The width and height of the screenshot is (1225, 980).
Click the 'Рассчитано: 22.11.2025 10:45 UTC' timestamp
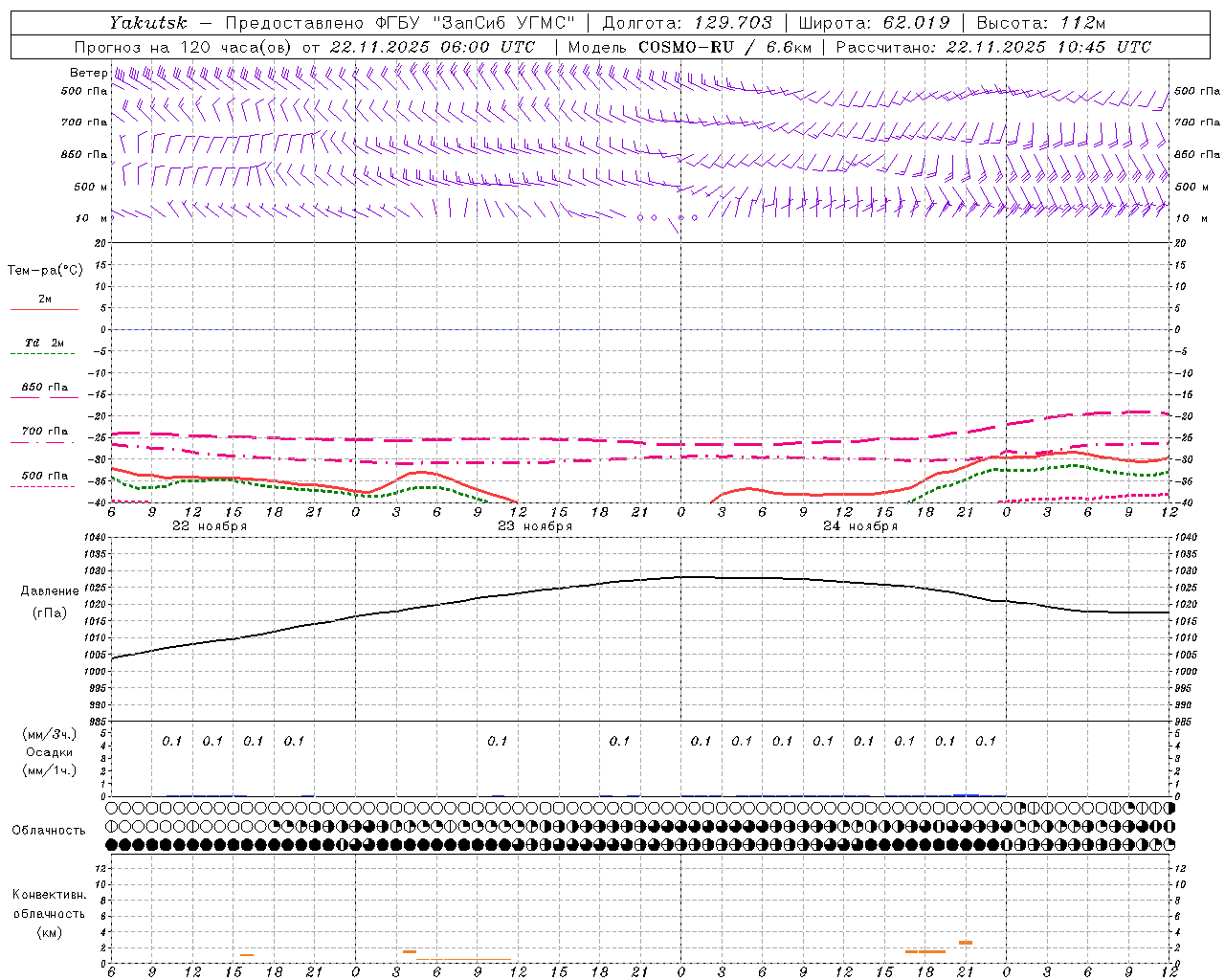993,47
